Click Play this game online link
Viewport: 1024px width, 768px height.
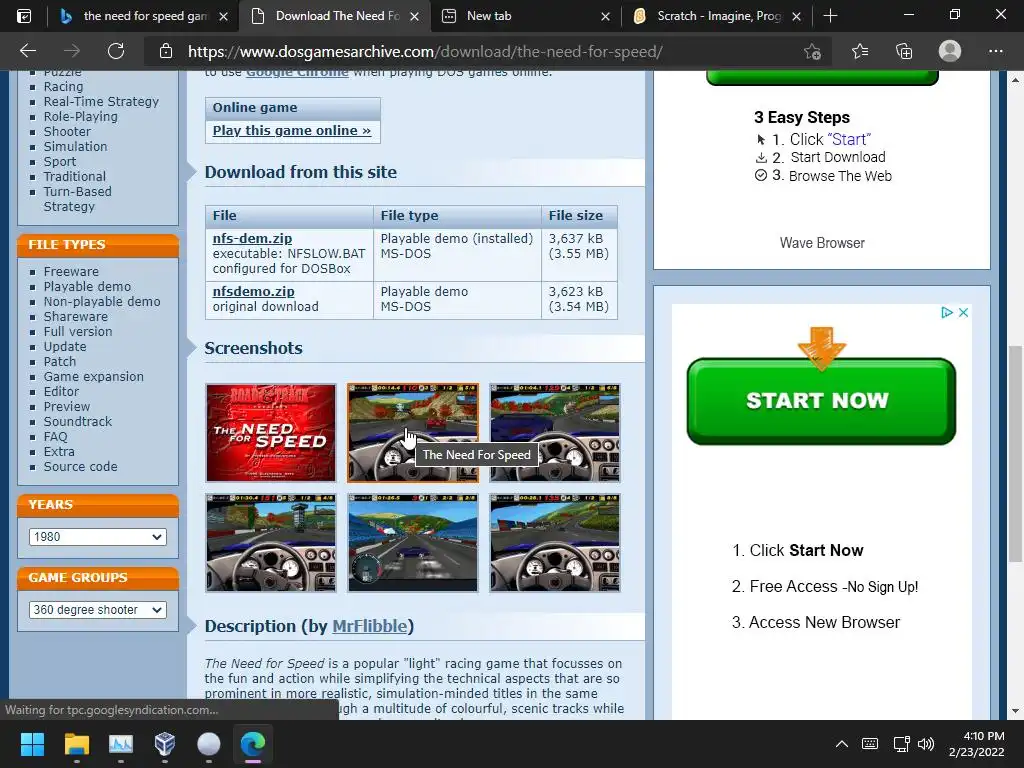pos(291,131)
